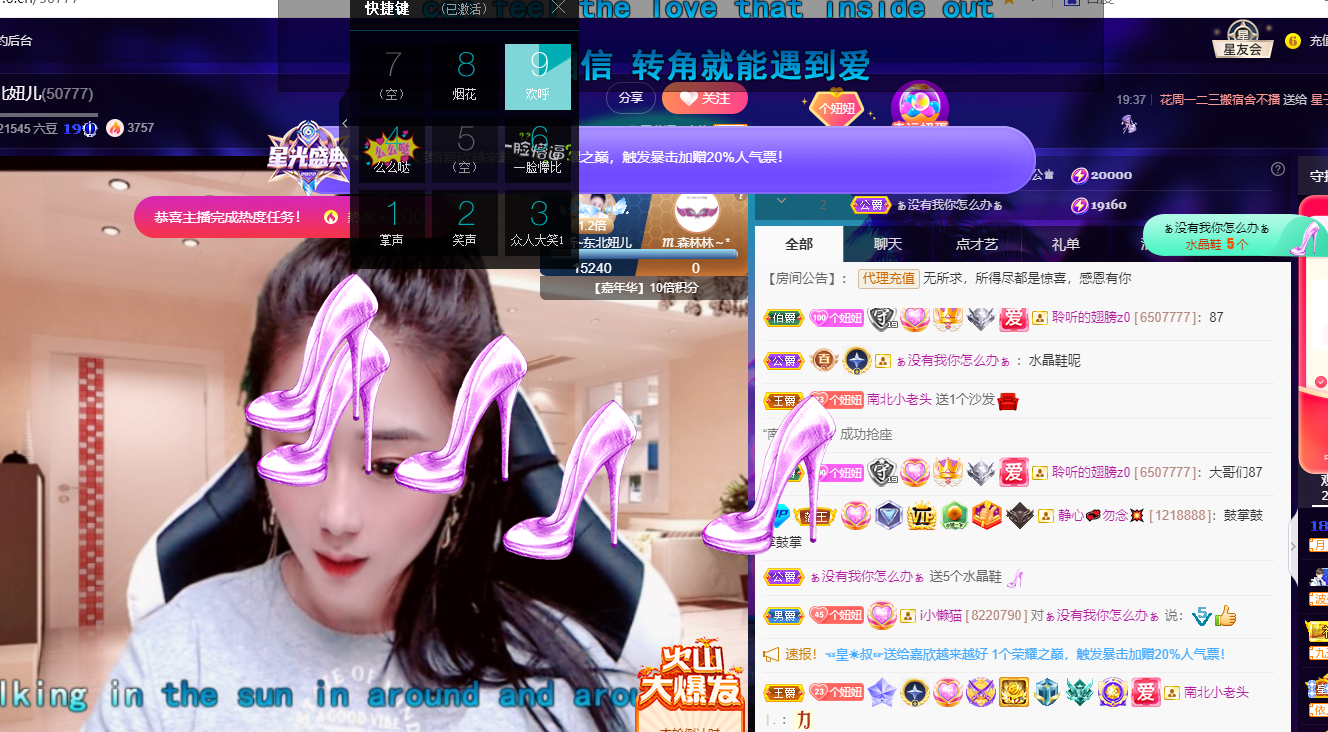Open user 南北小老头 in 送1个沙发 message
Viewport: 1328px width, 732px height.
pyautogui.click(x=899, y=400)
